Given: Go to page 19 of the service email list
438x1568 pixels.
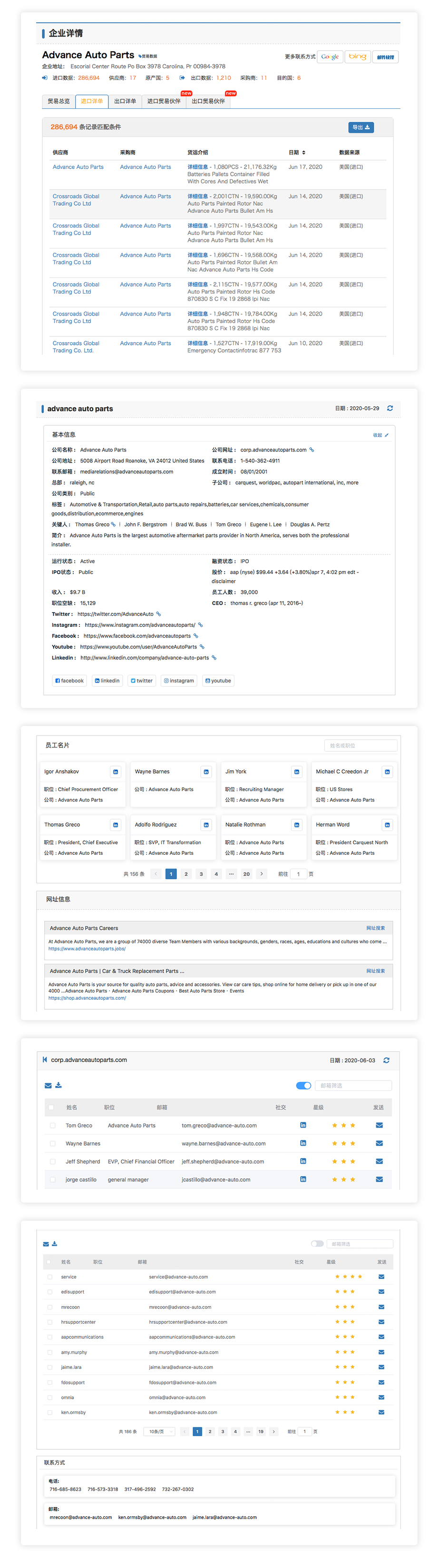Looking at the screenshot, I should pyautogui.click(x=261, y=1432).
